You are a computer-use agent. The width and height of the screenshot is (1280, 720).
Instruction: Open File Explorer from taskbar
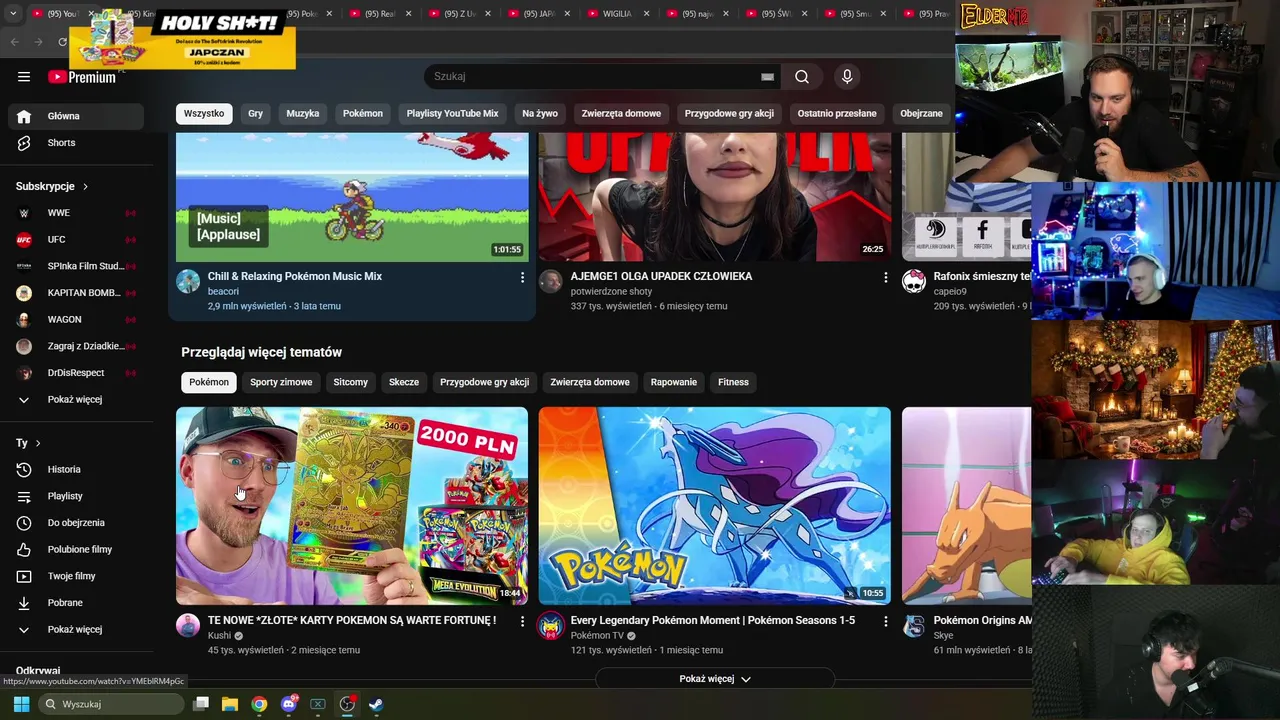coord(230,704)
